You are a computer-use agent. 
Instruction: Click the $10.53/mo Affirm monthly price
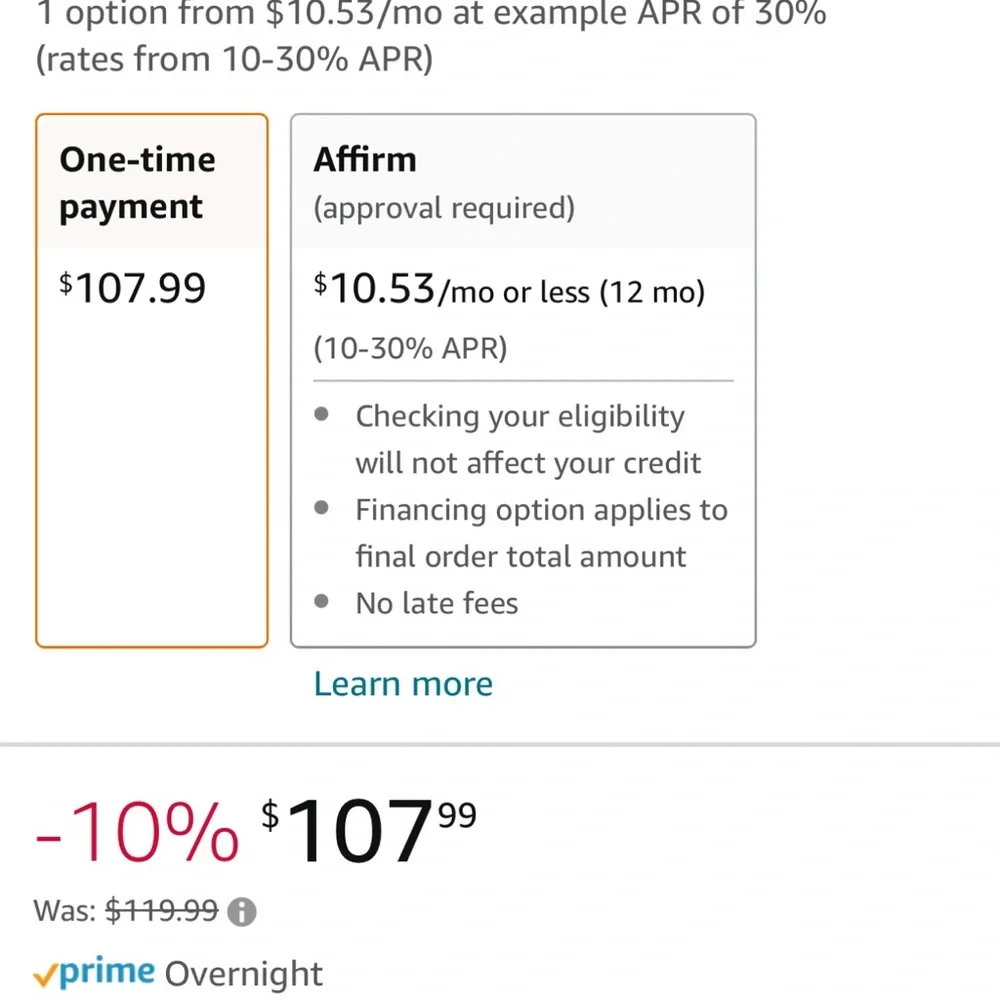[509, 289]
